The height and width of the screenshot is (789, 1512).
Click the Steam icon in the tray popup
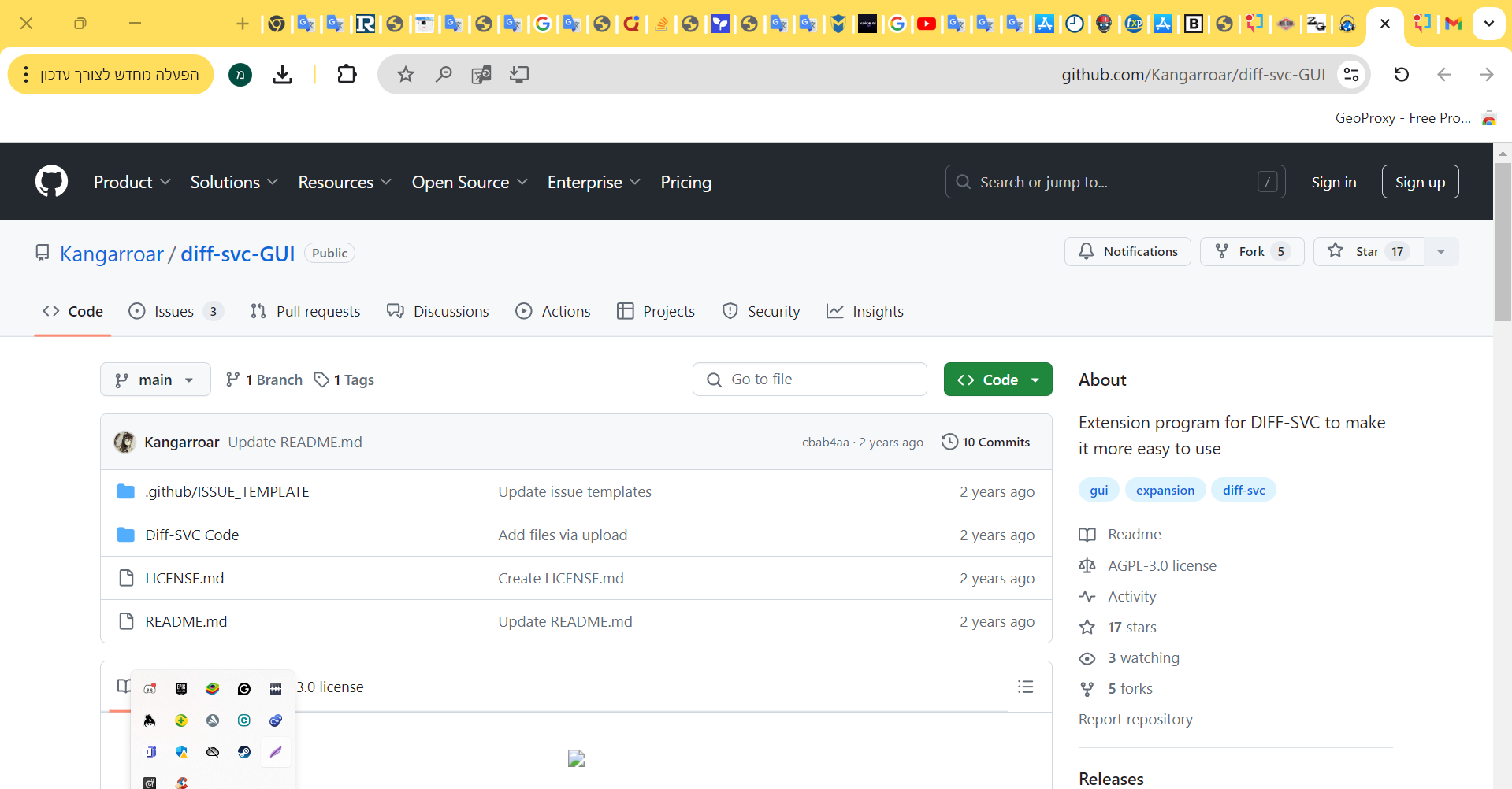pos(244,752)
